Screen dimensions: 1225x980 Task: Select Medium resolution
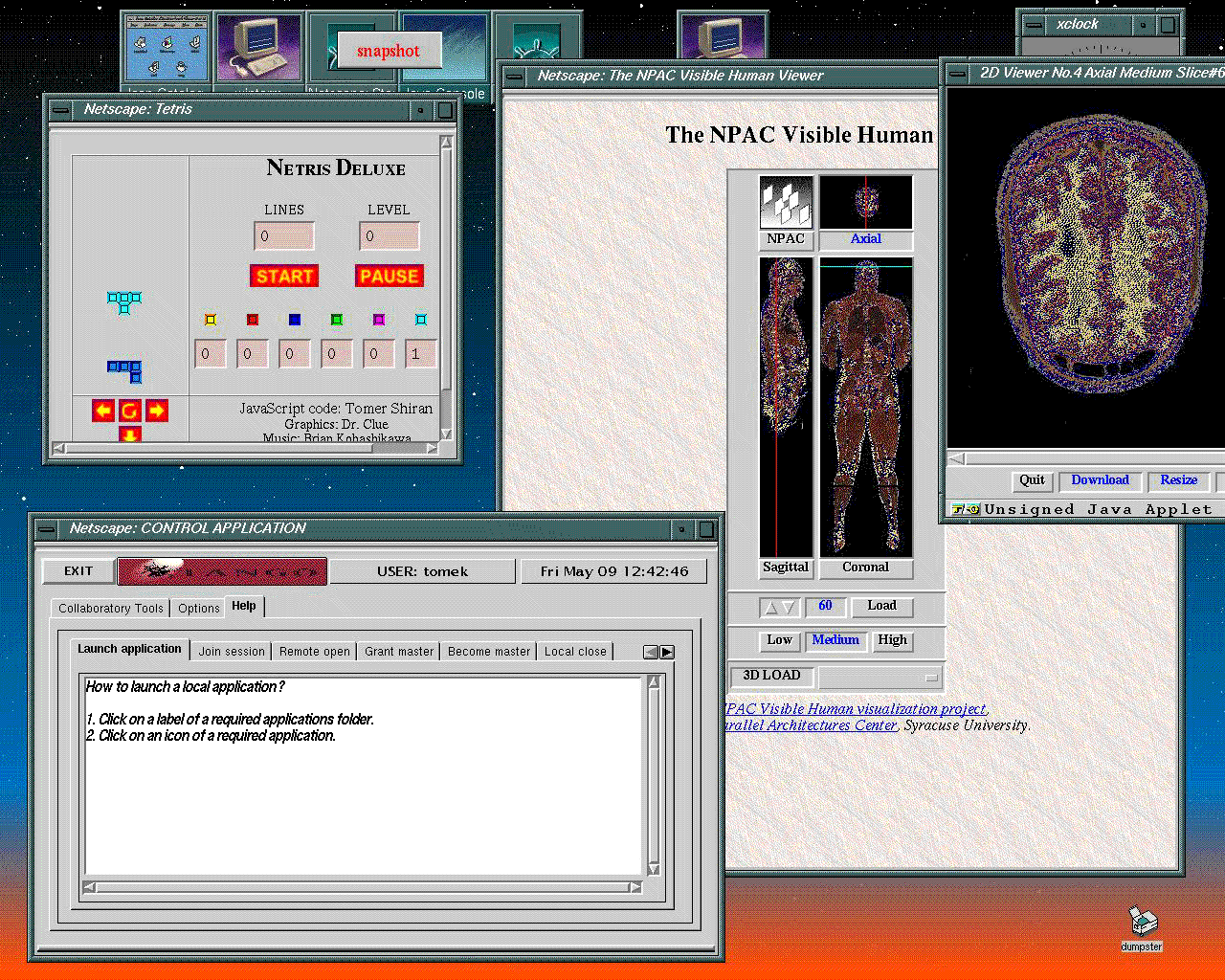click(x=835, y=640)
